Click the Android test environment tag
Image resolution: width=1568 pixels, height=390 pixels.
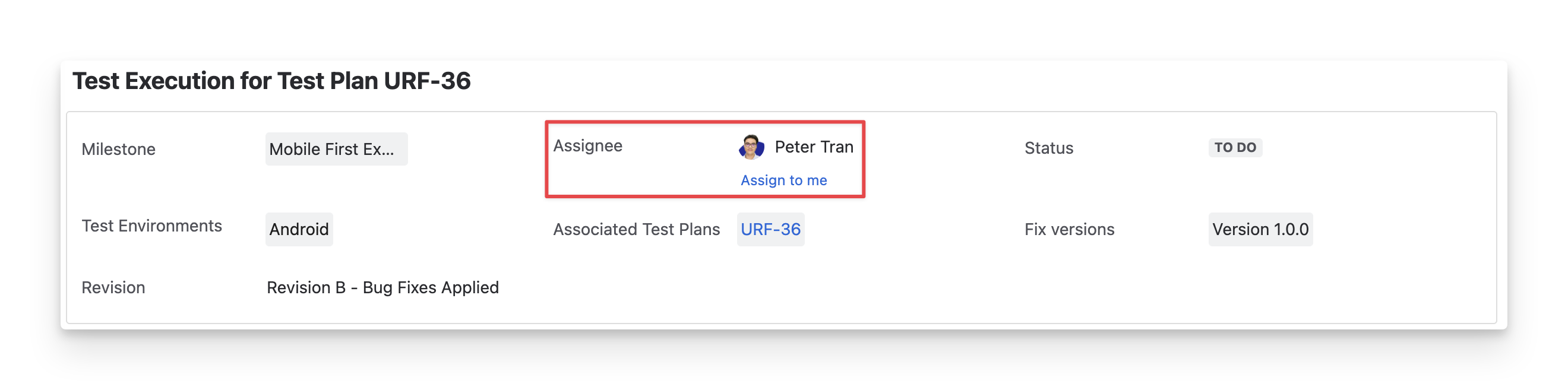(299, 229)
